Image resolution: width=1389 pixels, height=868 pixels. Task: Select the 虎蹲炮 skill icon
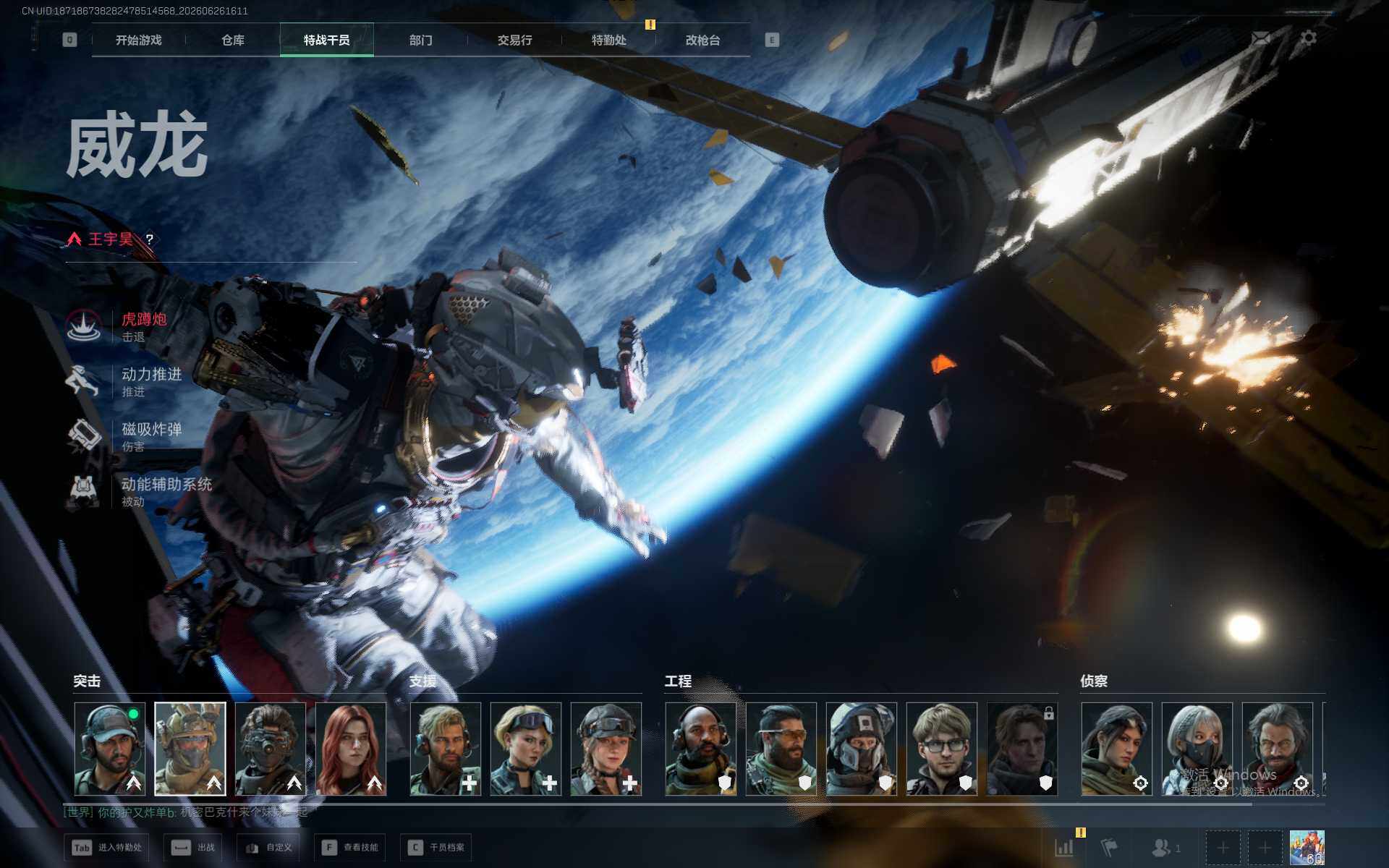pyautogui.click(x=84, y=326)
